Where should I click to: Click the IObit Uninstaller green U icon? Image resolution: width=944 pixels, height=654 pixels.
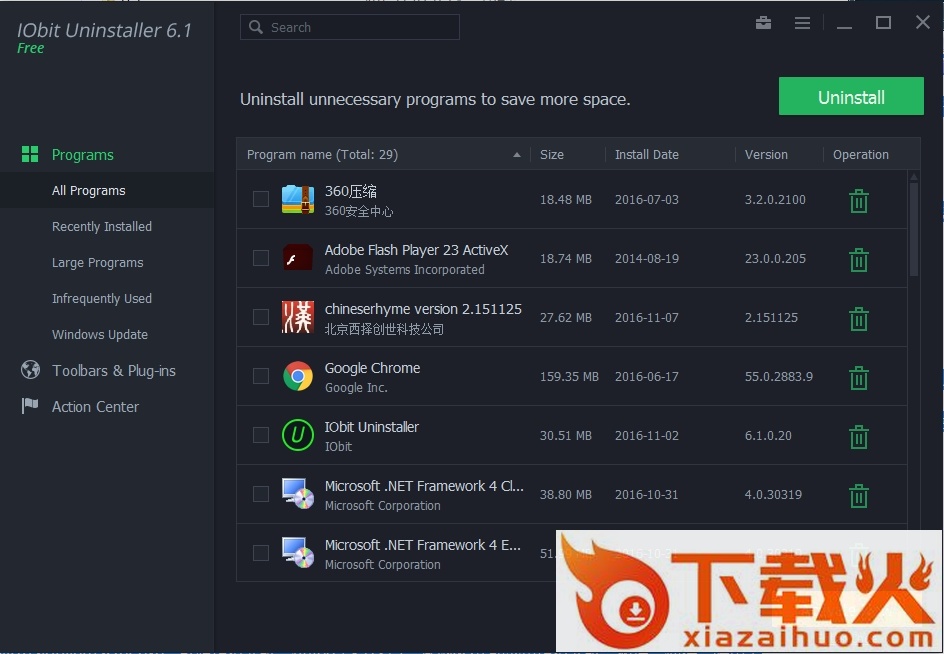tap(298, 435)
